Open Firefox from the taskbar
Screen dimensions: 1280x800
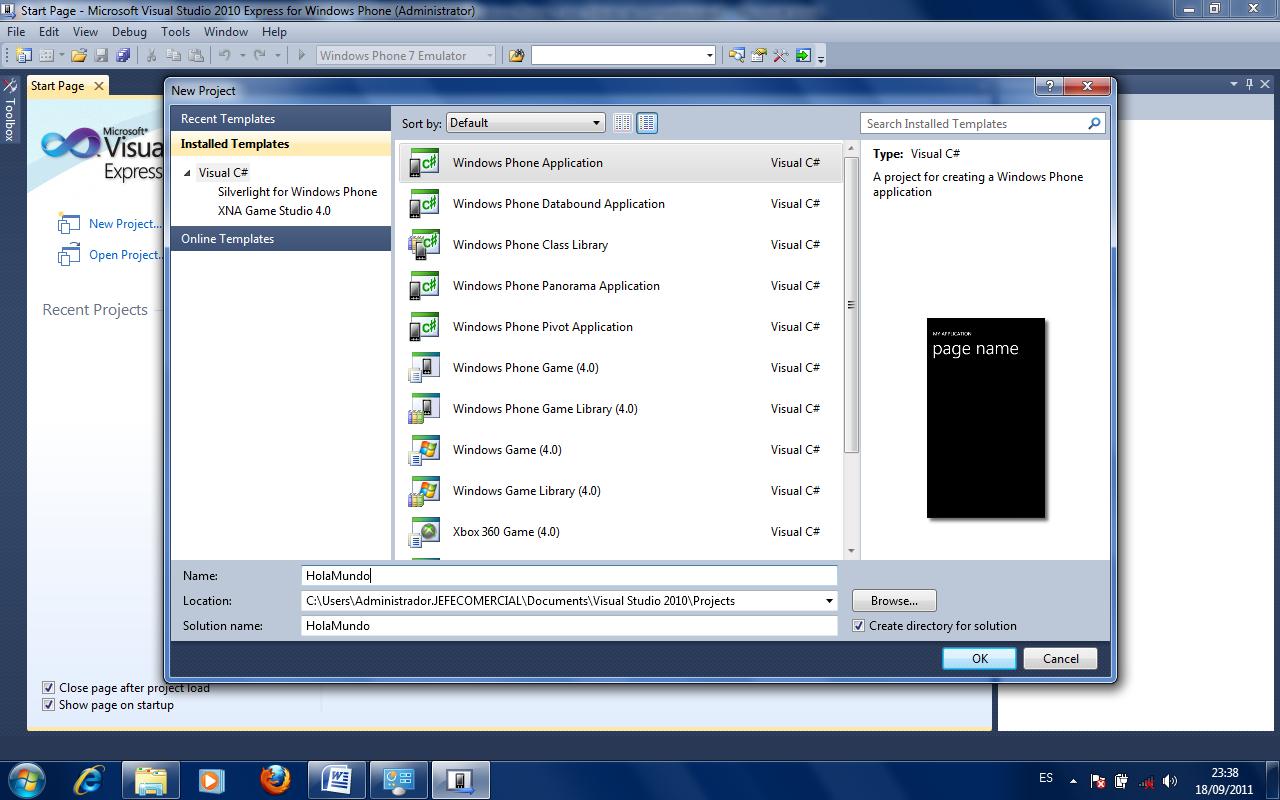click(274, 780)
